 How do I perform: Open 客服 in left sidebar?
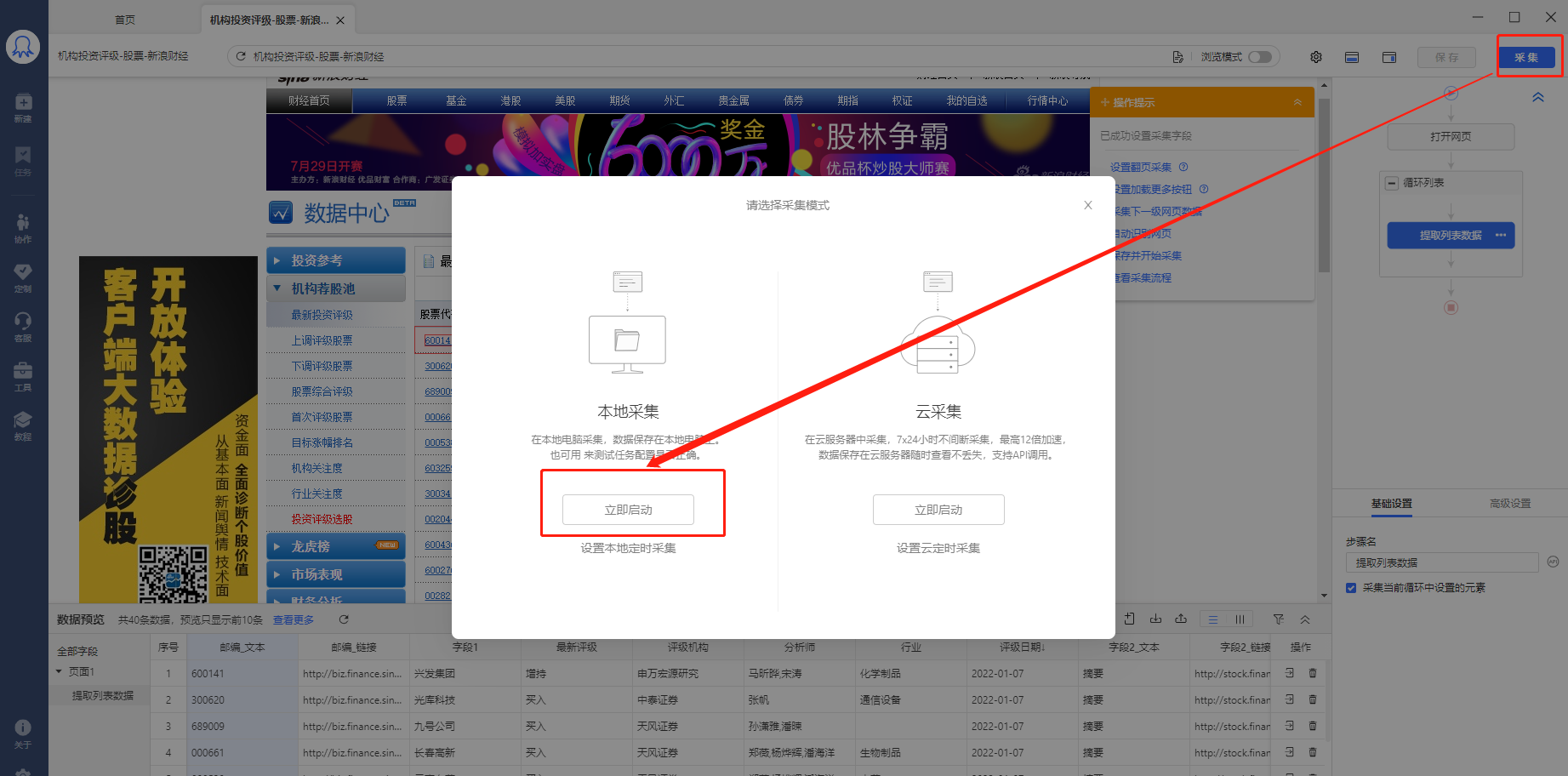point(23,327)
